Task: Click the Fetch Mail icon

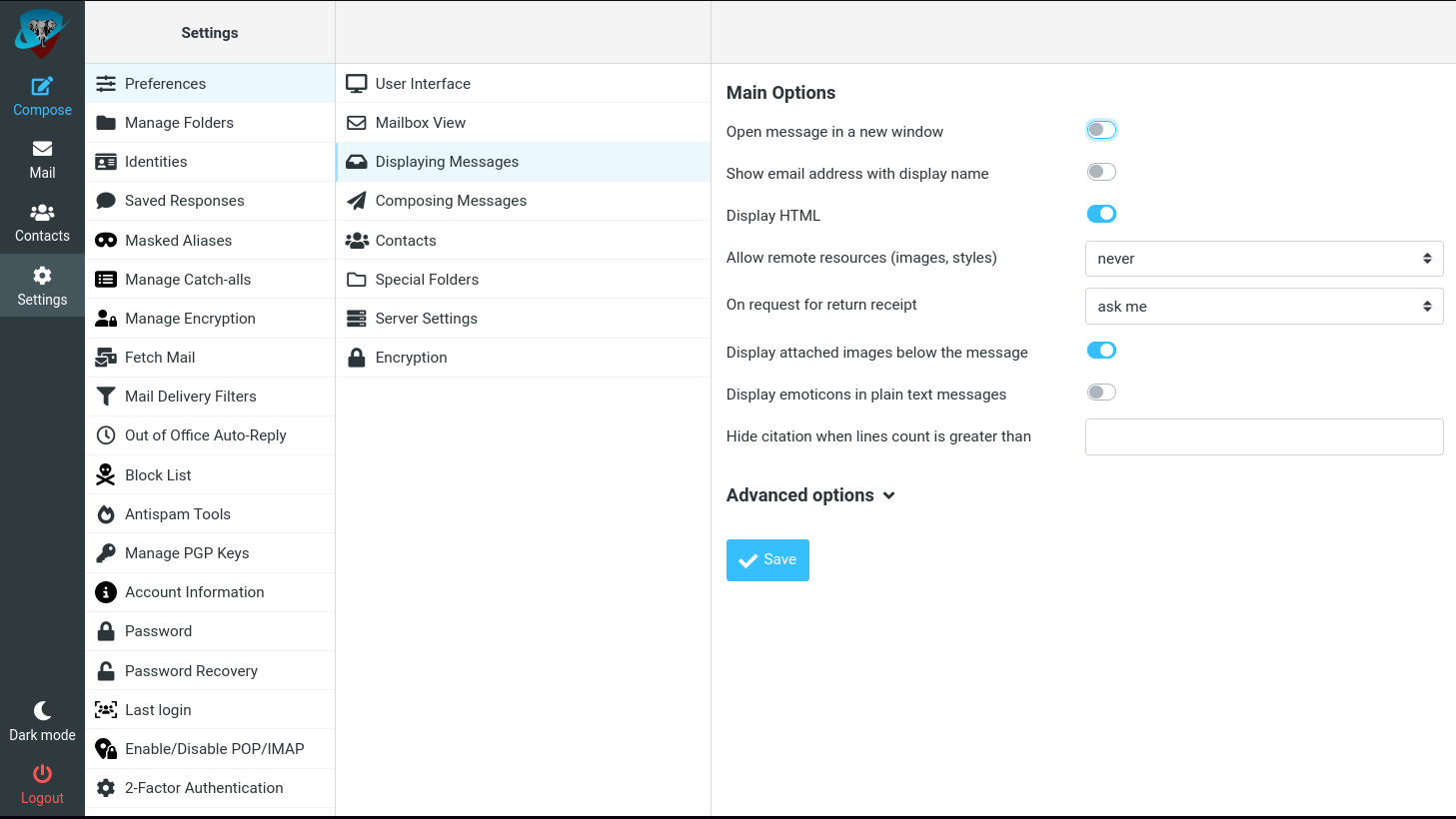Action: click(x=106, y=358)
